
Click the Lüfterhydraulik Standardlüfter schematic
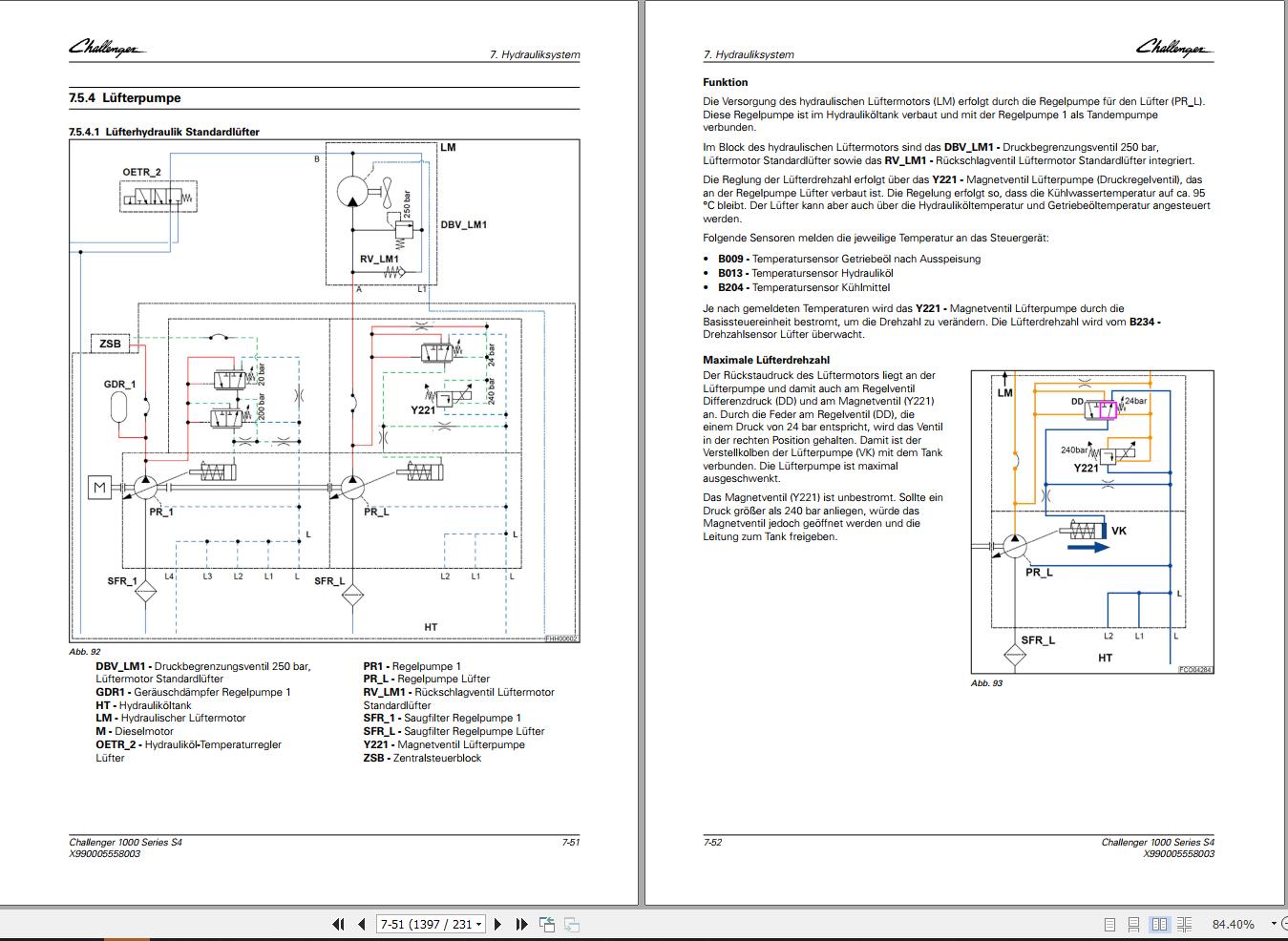pyautogui.click(x=325, y=391)
